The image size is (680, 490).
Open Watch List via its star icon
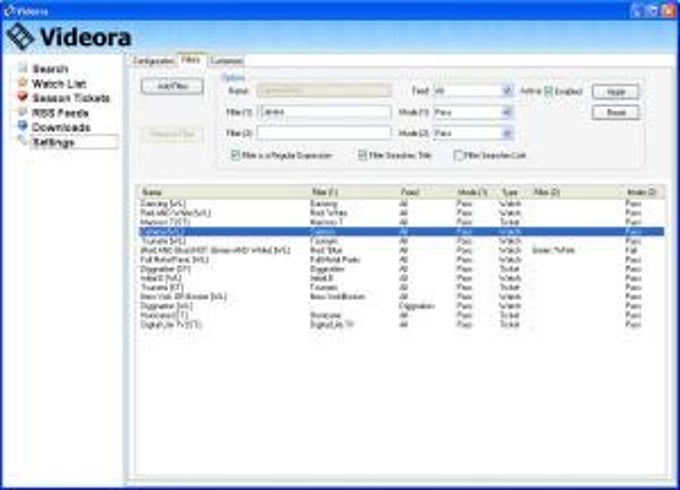[x=23, y=83]
